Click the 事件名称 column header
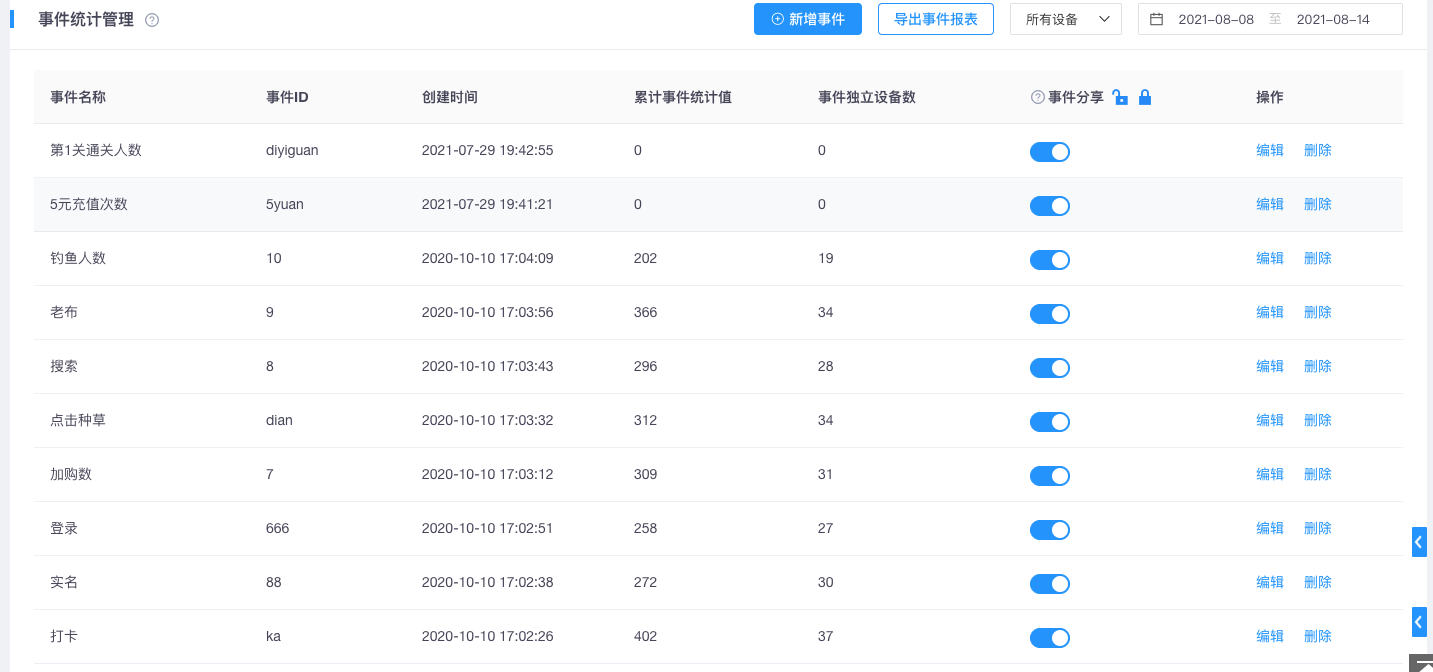The height and width of the screenshot is (672, 1433). (78, 97)
